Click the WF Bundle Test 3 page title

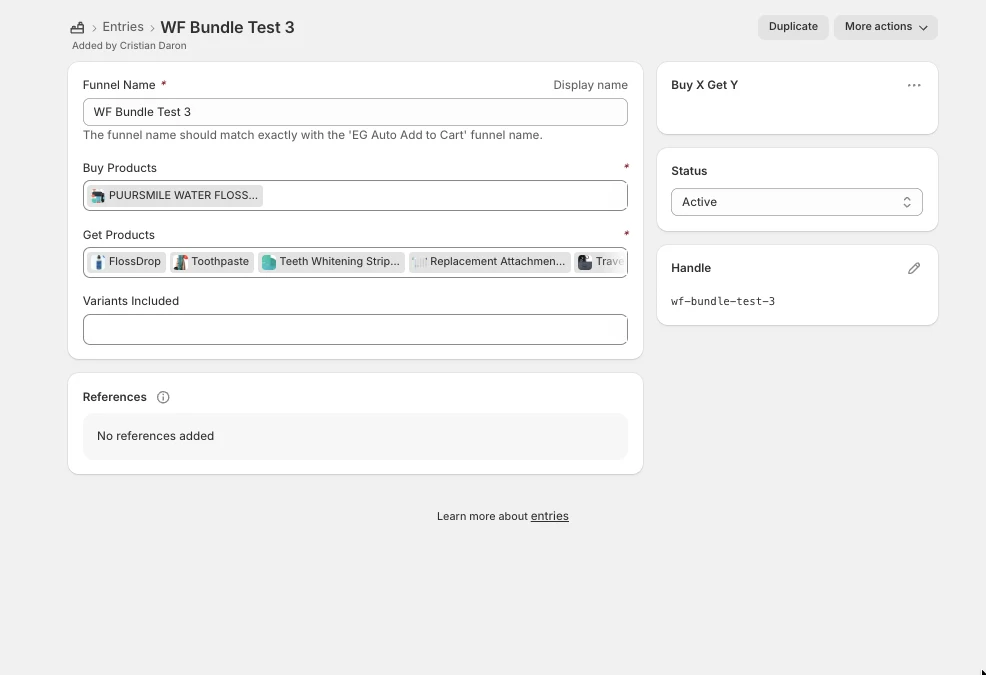point(227,28)
